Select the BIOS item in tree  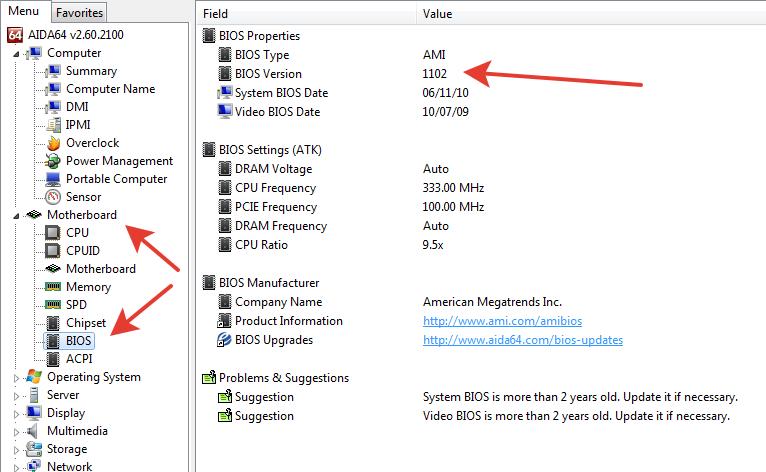pyautogui.click(x=78, y=341)
